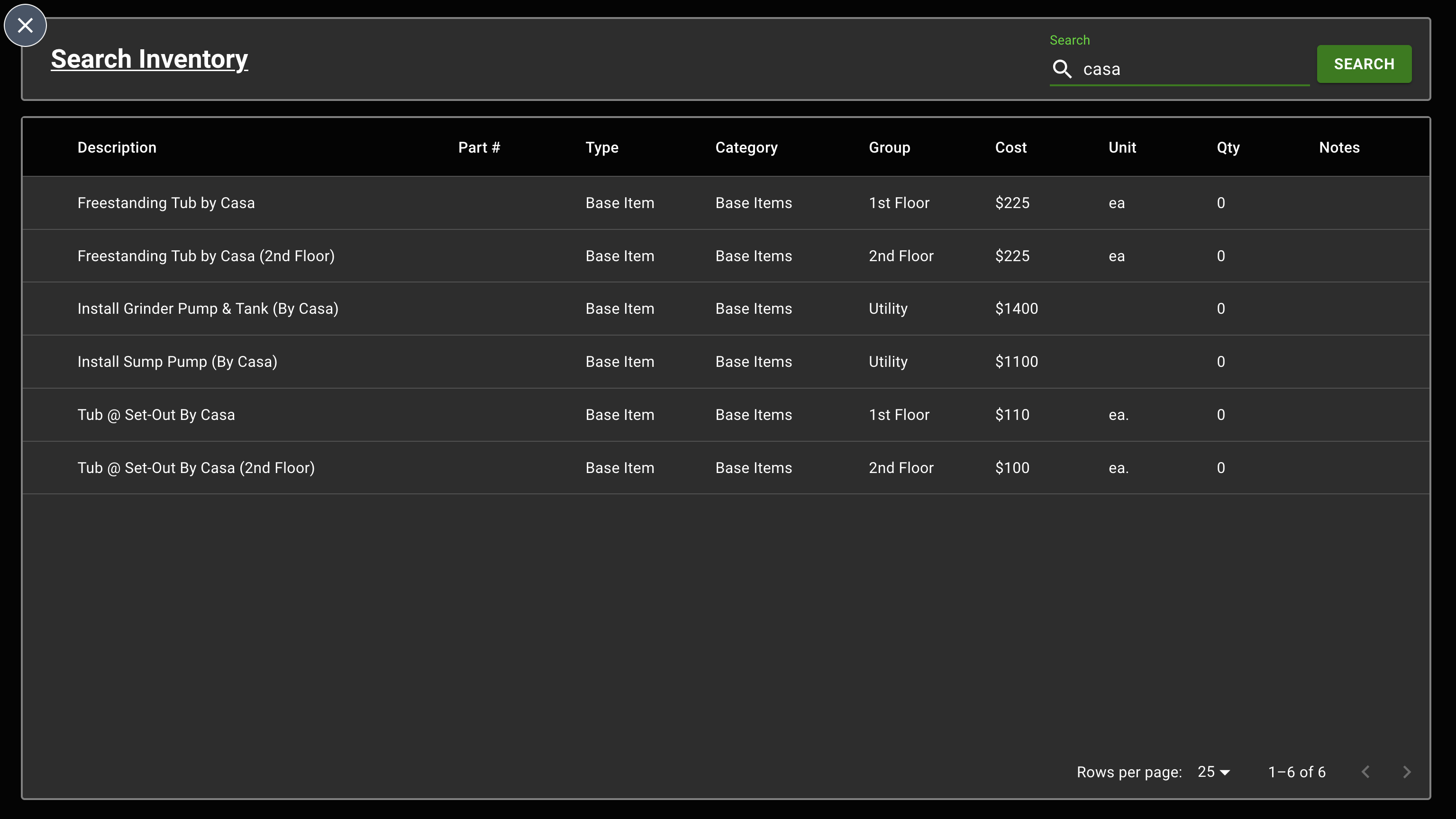Sort the table by Description column
1456x819 pixels.
pos(117,147)
